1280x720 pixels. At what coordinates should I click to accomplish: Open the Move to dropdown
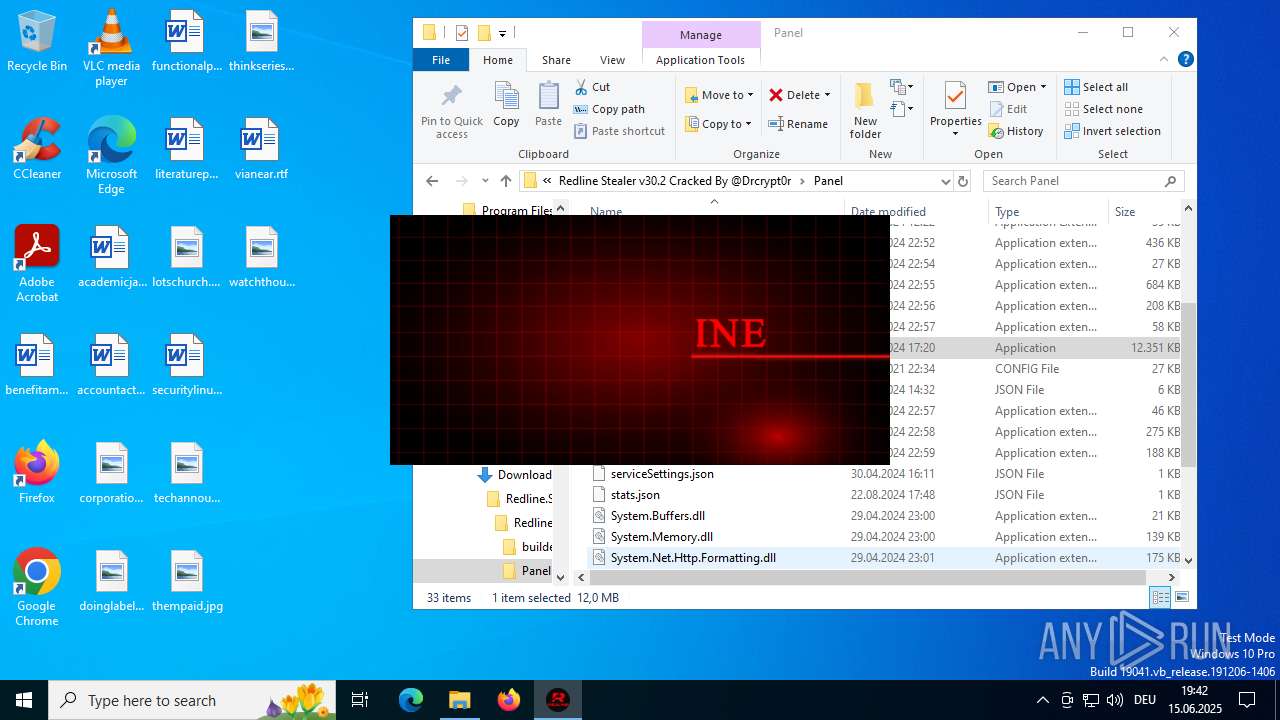pos(719,95)
